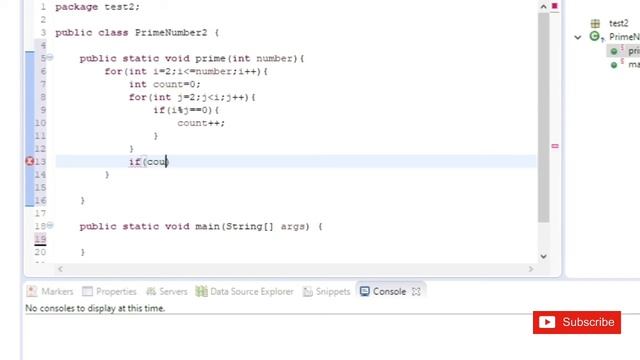Click the Properties tab icon

tap(87, 291)
